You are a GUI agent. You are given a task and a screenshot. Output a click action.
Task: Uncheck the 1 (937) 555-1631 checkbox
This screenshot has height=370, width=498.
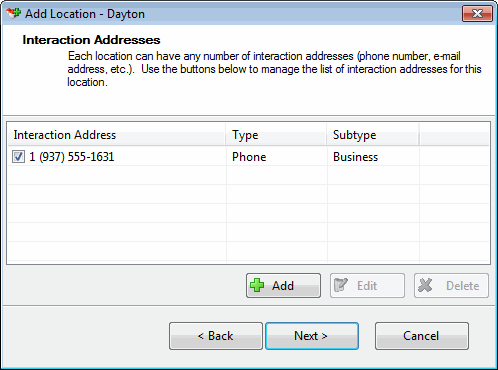tap(18, 157)
